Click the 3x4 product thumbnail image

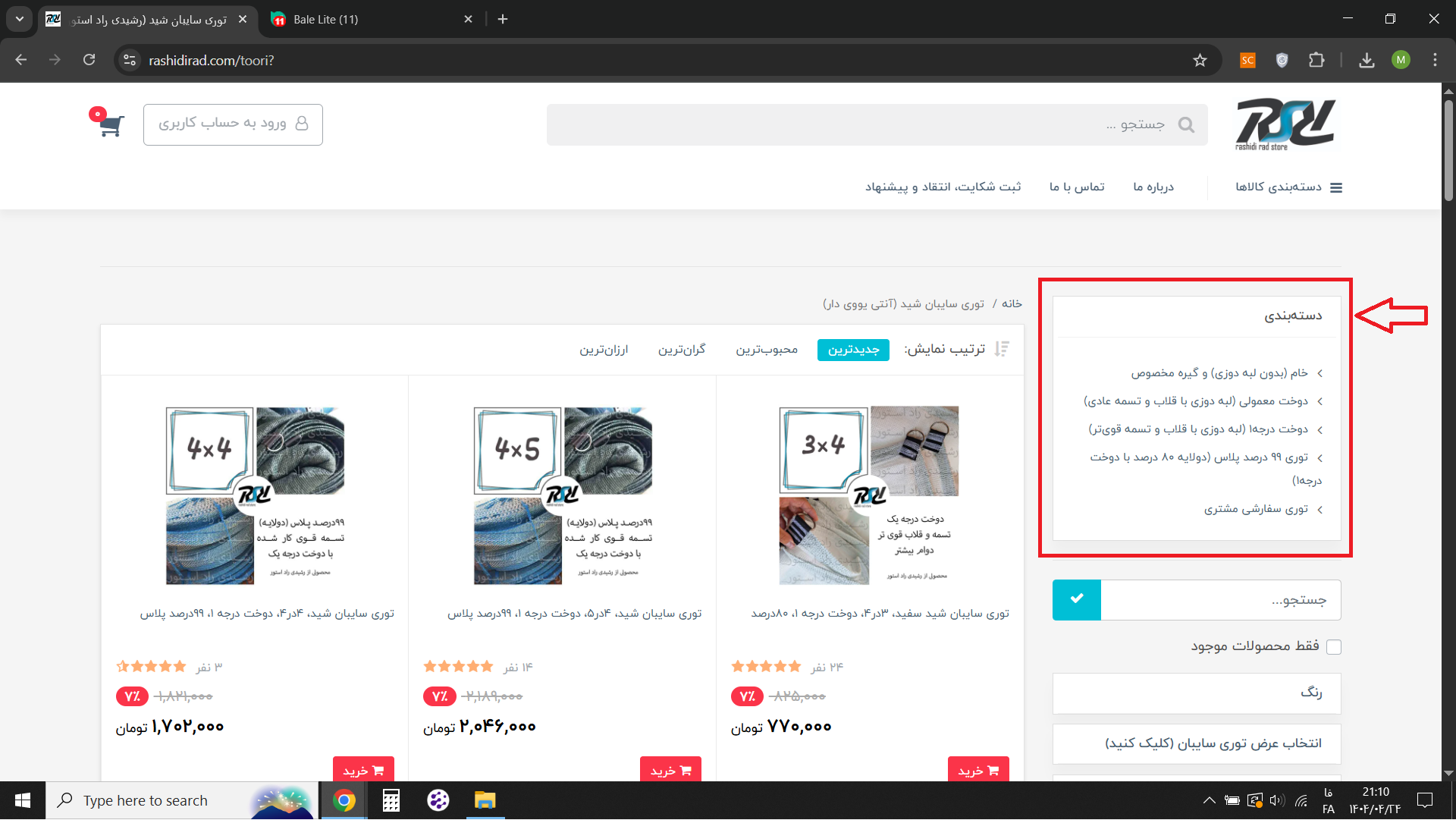tap(869, 495)
